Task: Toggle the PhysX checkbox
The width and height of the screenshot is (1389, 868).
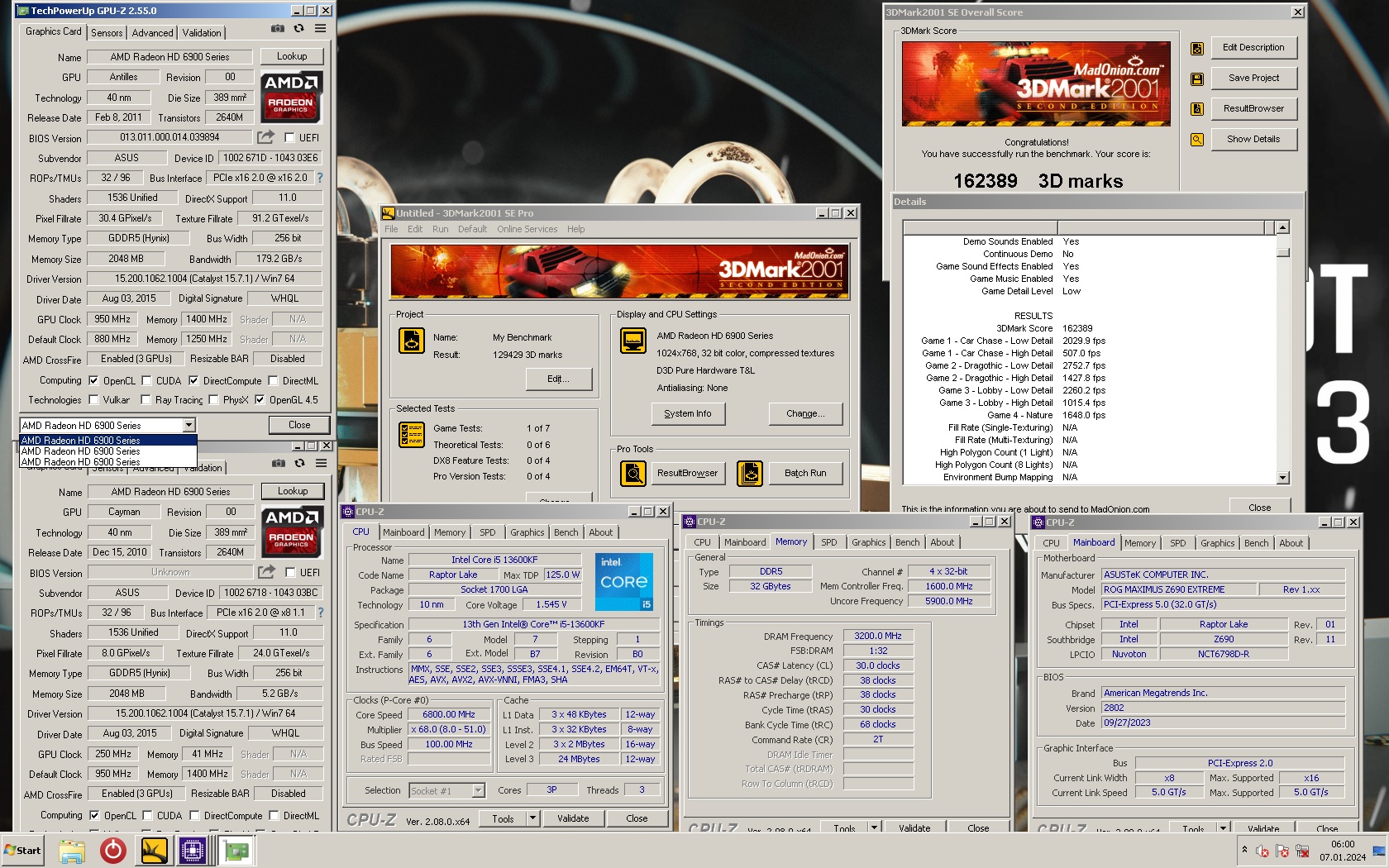Action: 213,400
